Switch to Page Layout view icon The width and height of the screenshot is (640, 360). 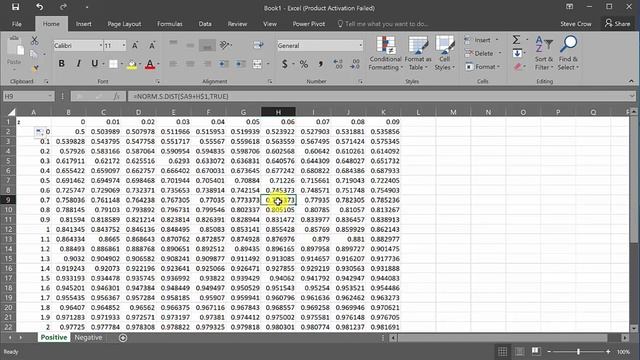(x=520, y=351)
